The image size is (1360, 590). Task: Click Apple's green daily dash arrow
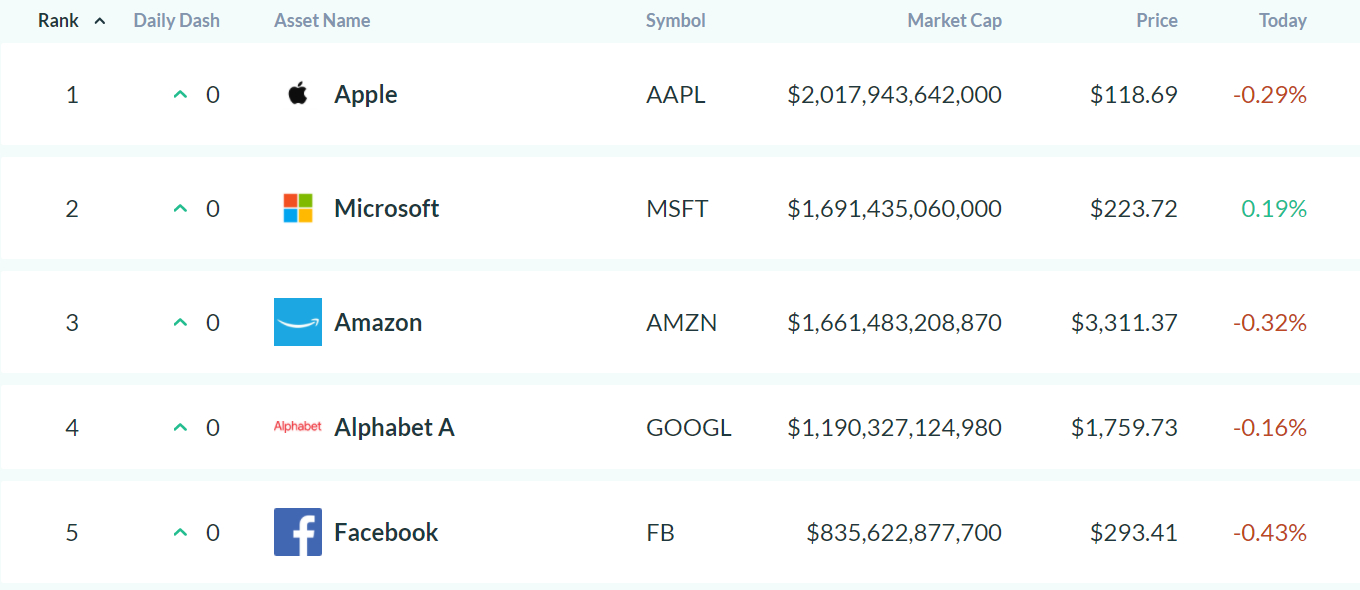pyautogui.click(x=180, y=95)
